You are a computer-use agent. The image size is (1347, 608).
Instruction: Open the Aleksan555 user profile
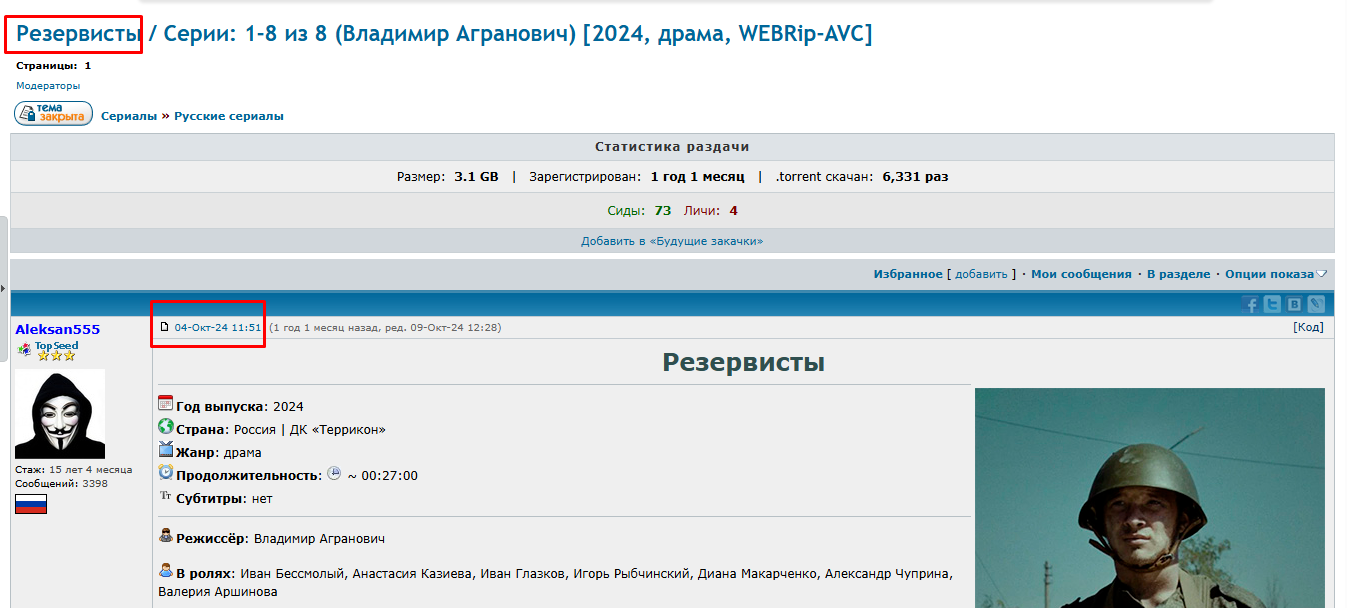tap(57, 329)
